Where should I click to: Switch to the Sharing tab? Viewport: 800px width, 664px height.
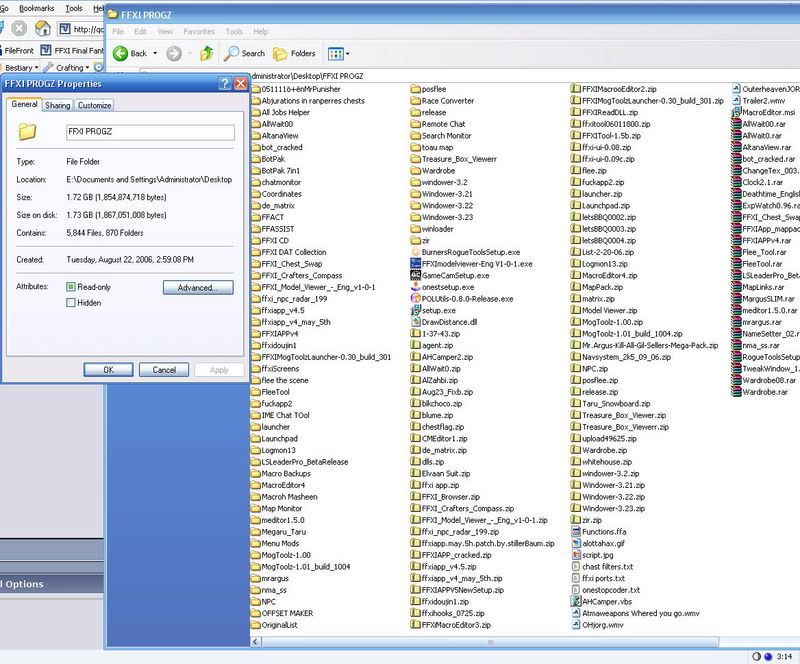point(58,106)
